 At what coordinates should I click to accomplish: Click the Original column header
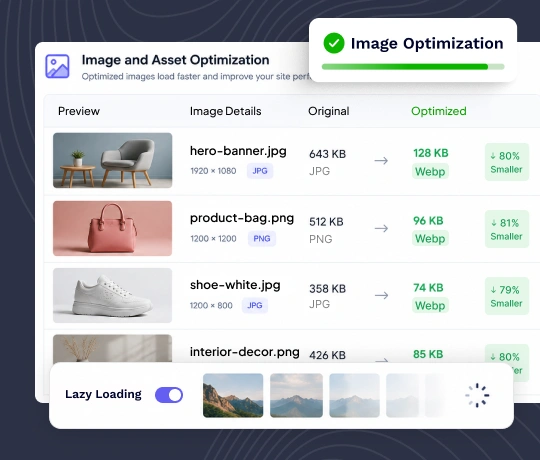click(329, 111)
